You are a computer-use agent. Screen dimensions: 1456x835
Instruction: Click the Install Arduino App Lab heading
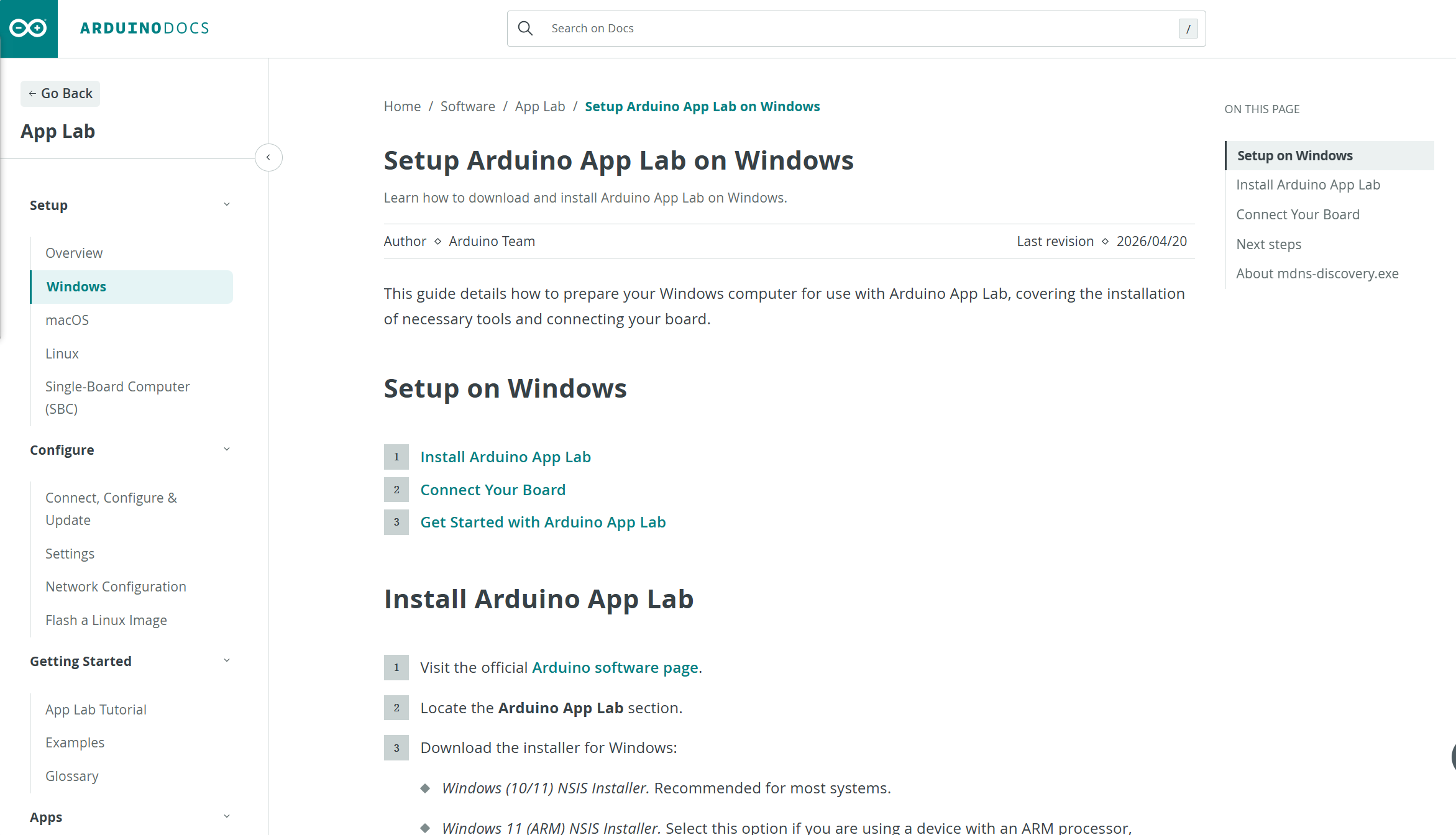pos(538,599)
